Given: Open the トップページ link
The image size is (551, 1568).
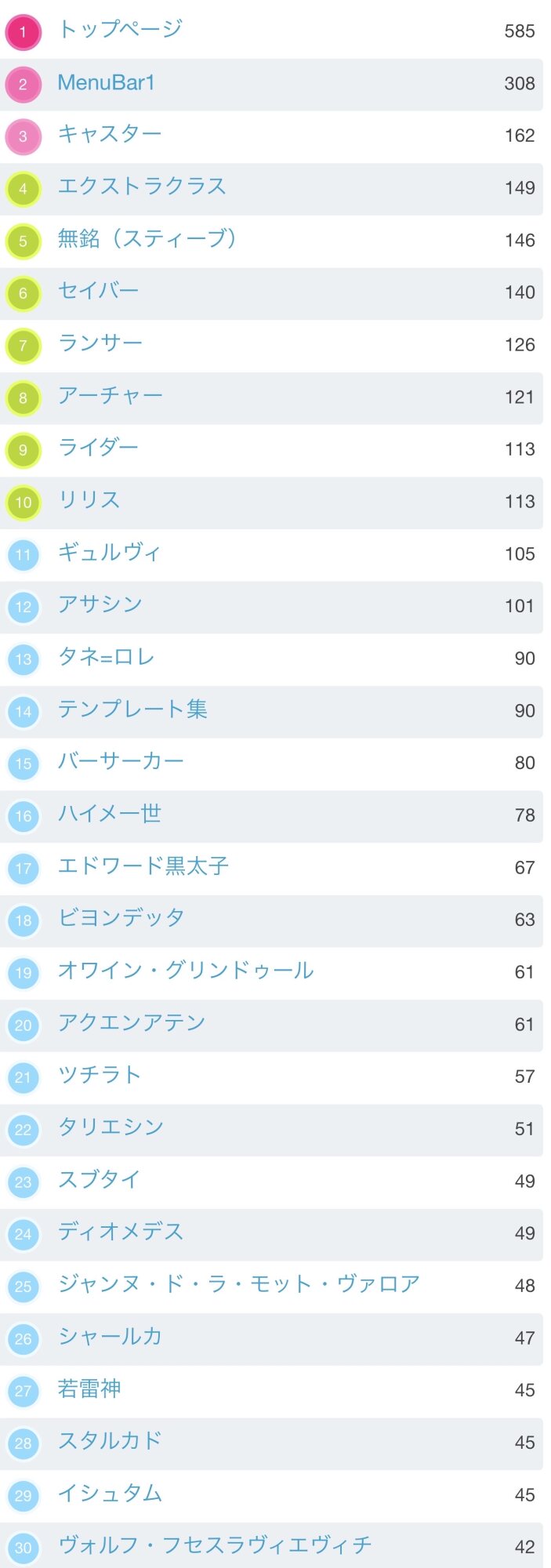Looking at the screenshot, I should click(120, 30).
